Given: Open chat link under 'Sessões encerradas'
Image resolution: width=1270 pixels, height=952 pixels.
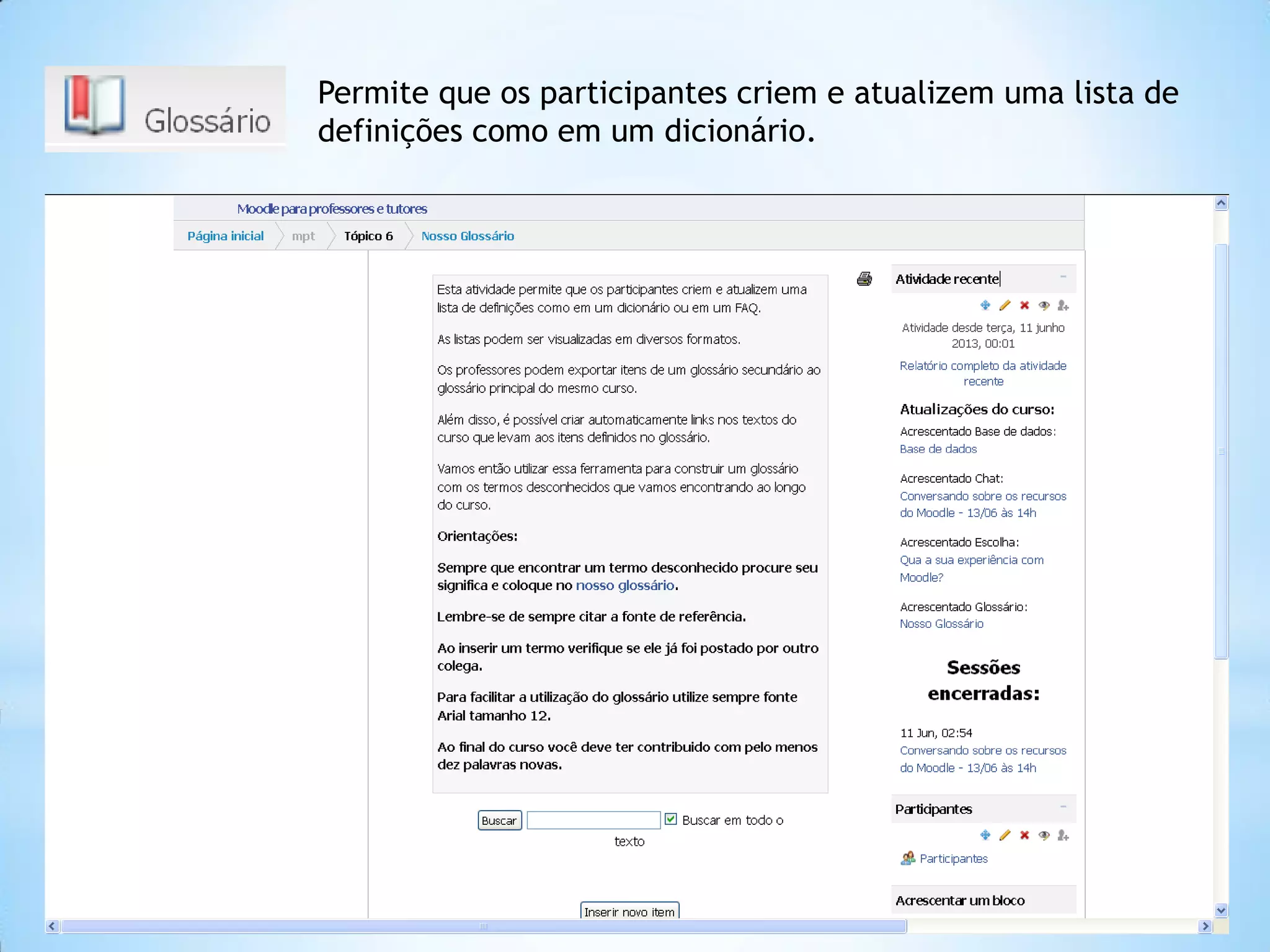Looking at the screenshot, I should click(983, 759).
